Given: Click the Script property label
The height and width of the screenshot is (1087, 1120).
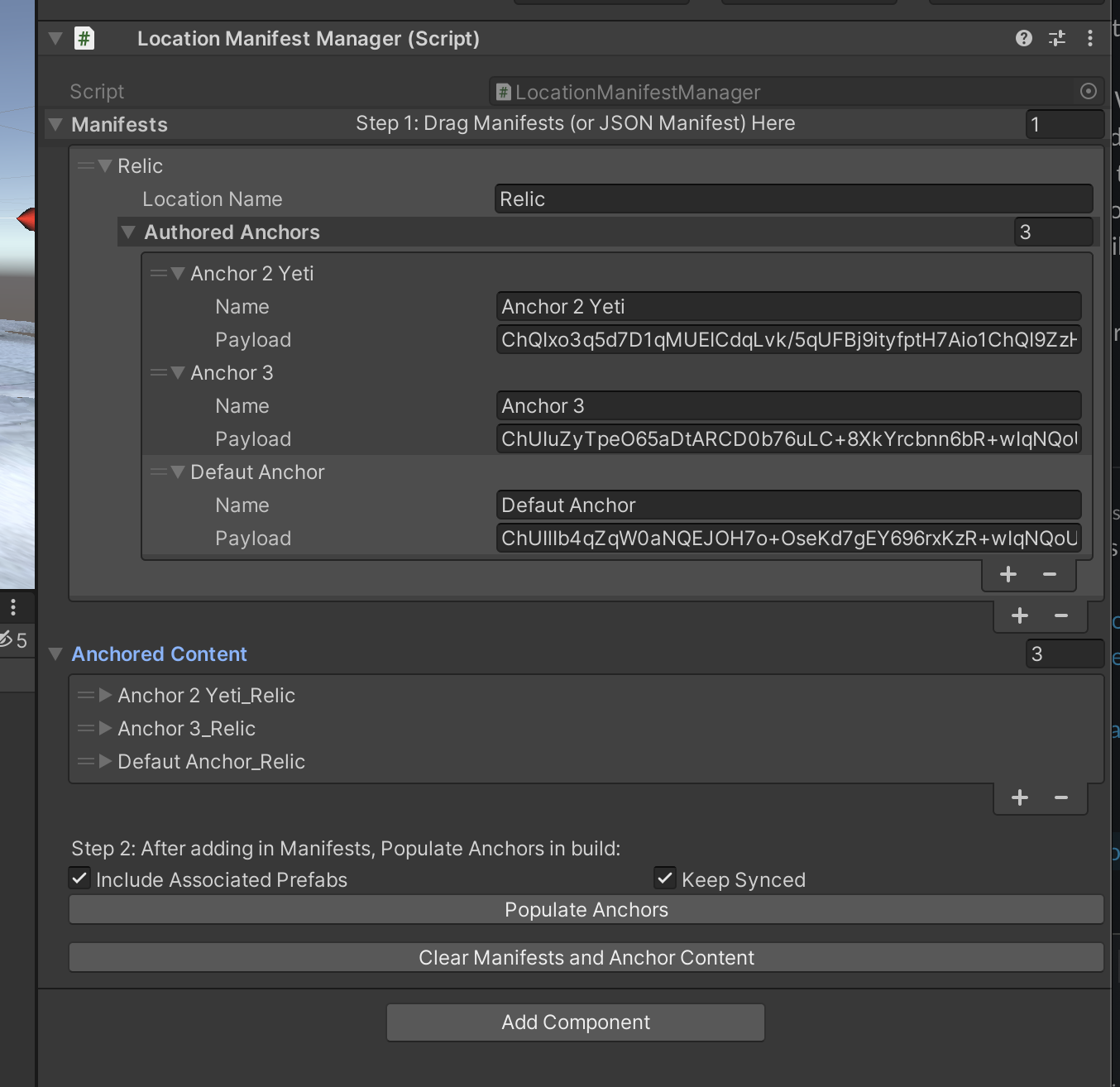Looking at the screenshot, I should point(97,92).
